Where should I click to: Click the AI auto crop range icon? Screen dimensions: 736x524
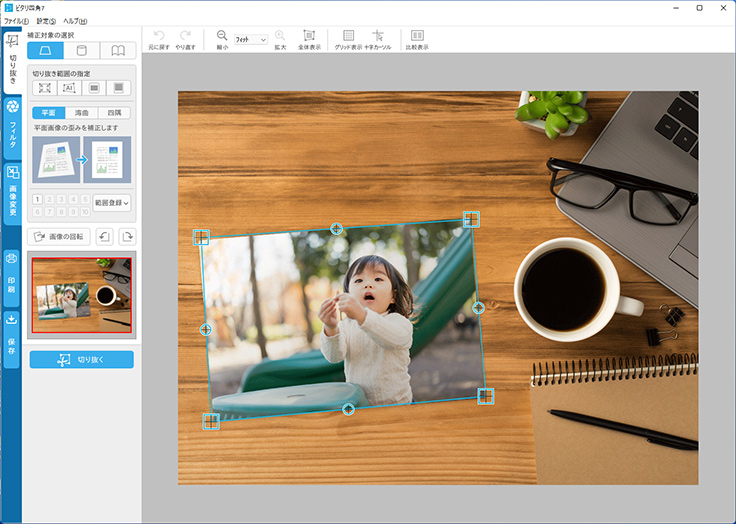(70, 88)
